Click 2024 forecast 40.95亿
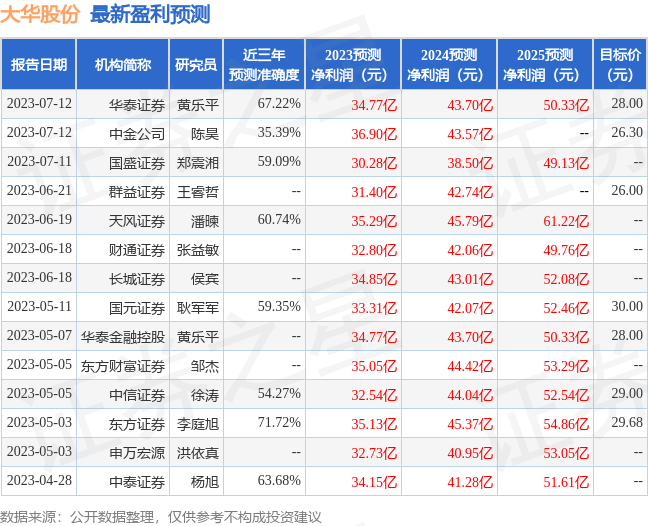 (x=470, y=453)
